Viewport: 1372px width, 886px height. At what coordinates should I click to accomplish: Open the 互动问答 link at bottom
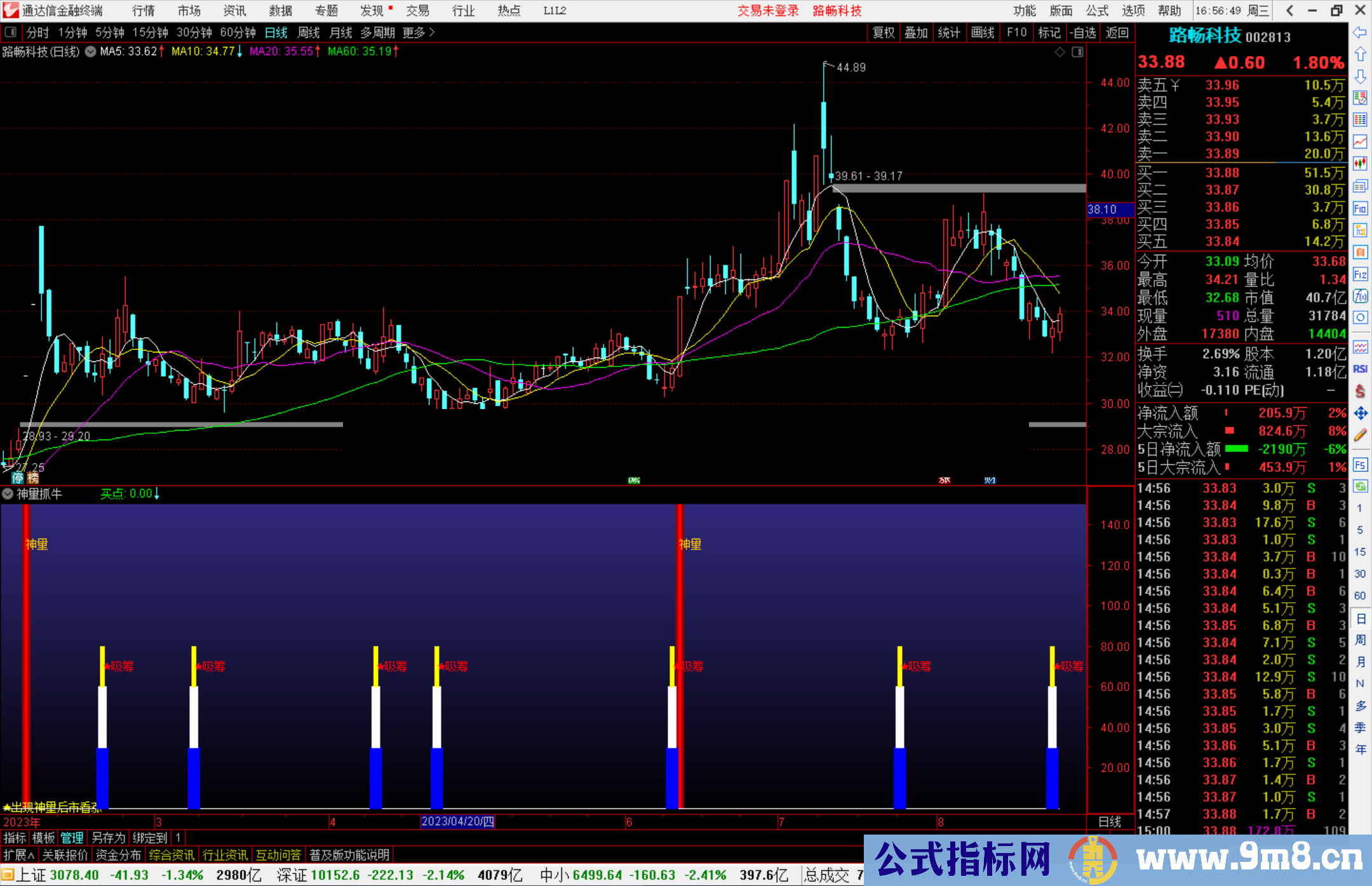click(x=279, y=855)
